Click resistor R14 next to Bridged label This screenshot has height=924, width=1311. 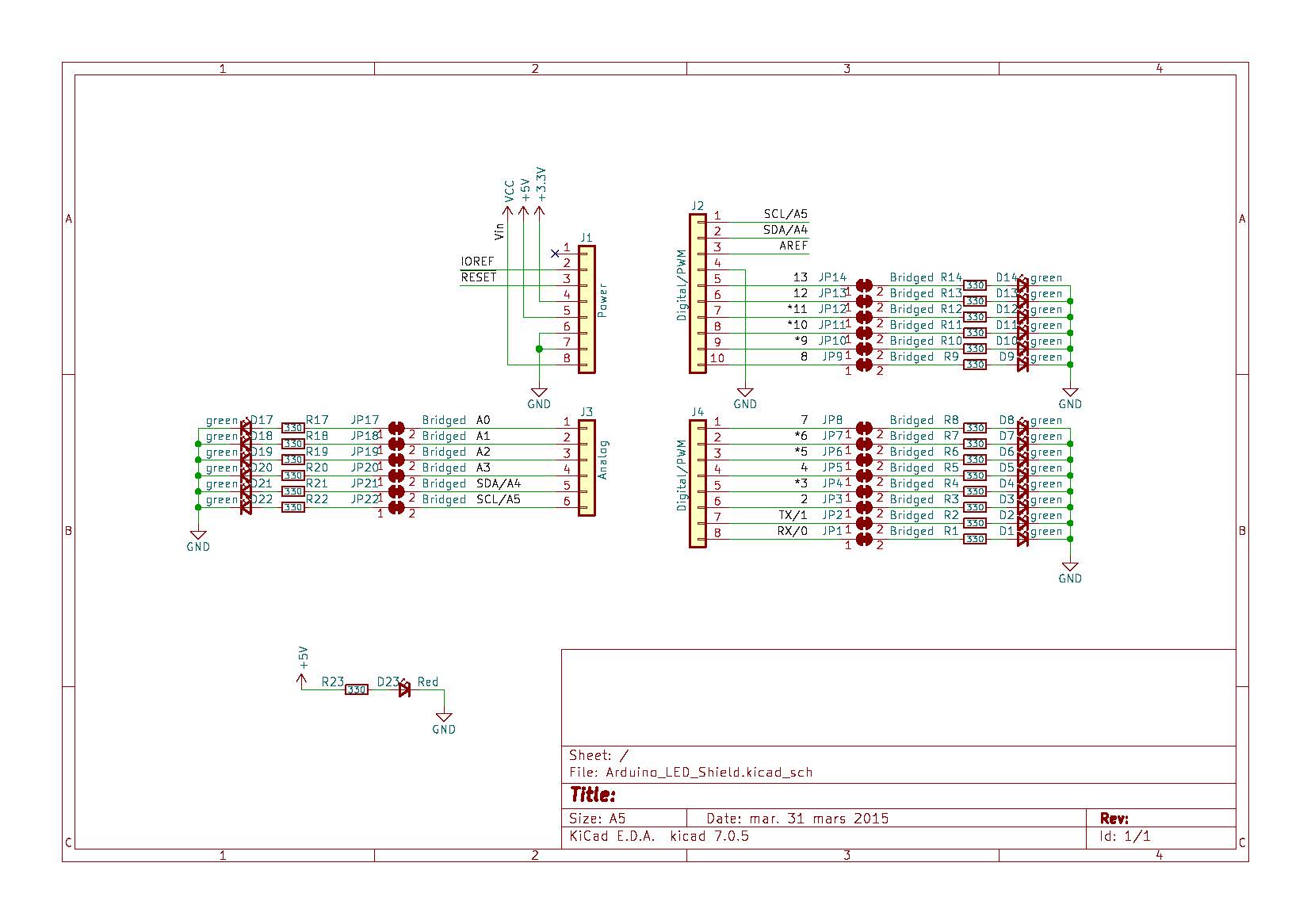point(975,284)
